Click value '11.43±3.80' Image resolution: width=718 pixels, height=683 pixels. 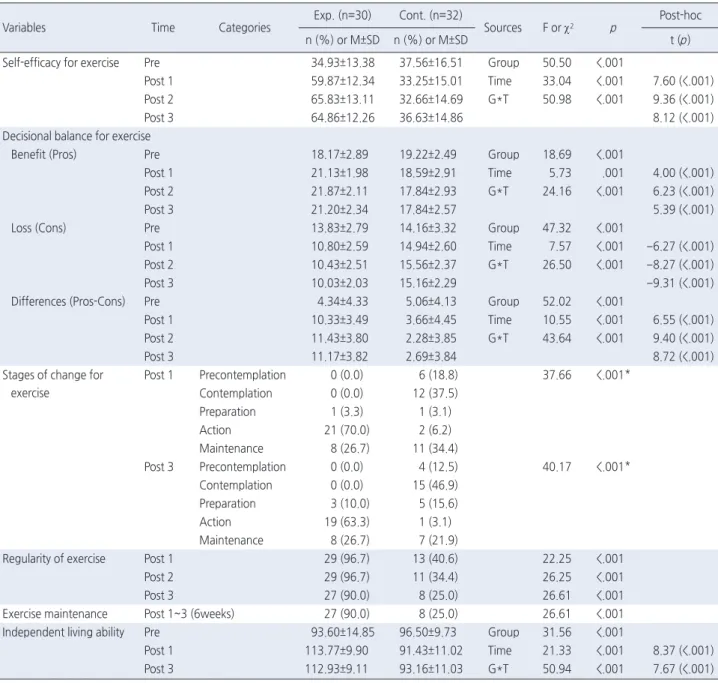pyautogui.click(x=340, y=338)
